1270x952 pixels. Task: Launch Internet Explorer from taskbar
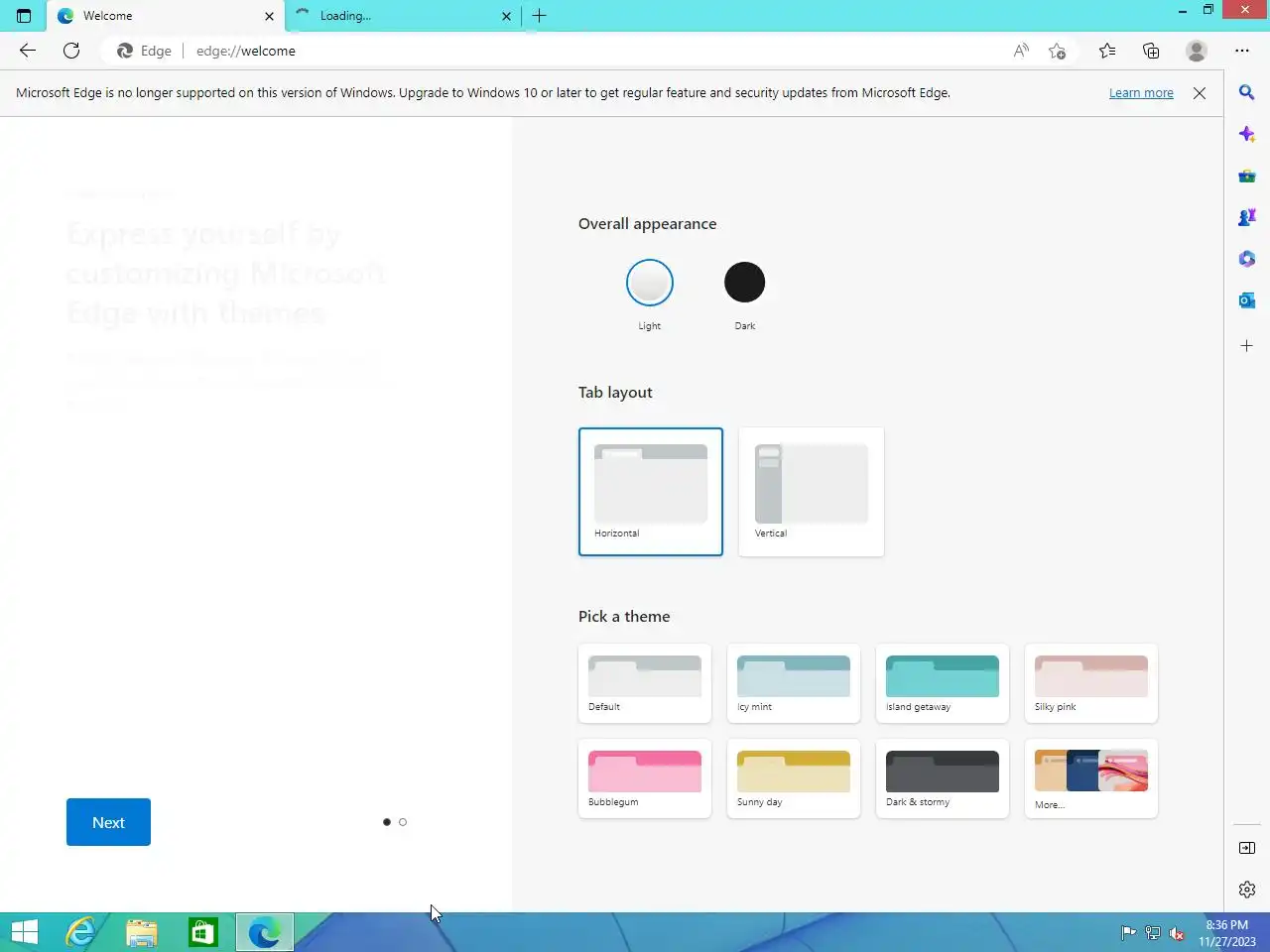pos(81,932)
